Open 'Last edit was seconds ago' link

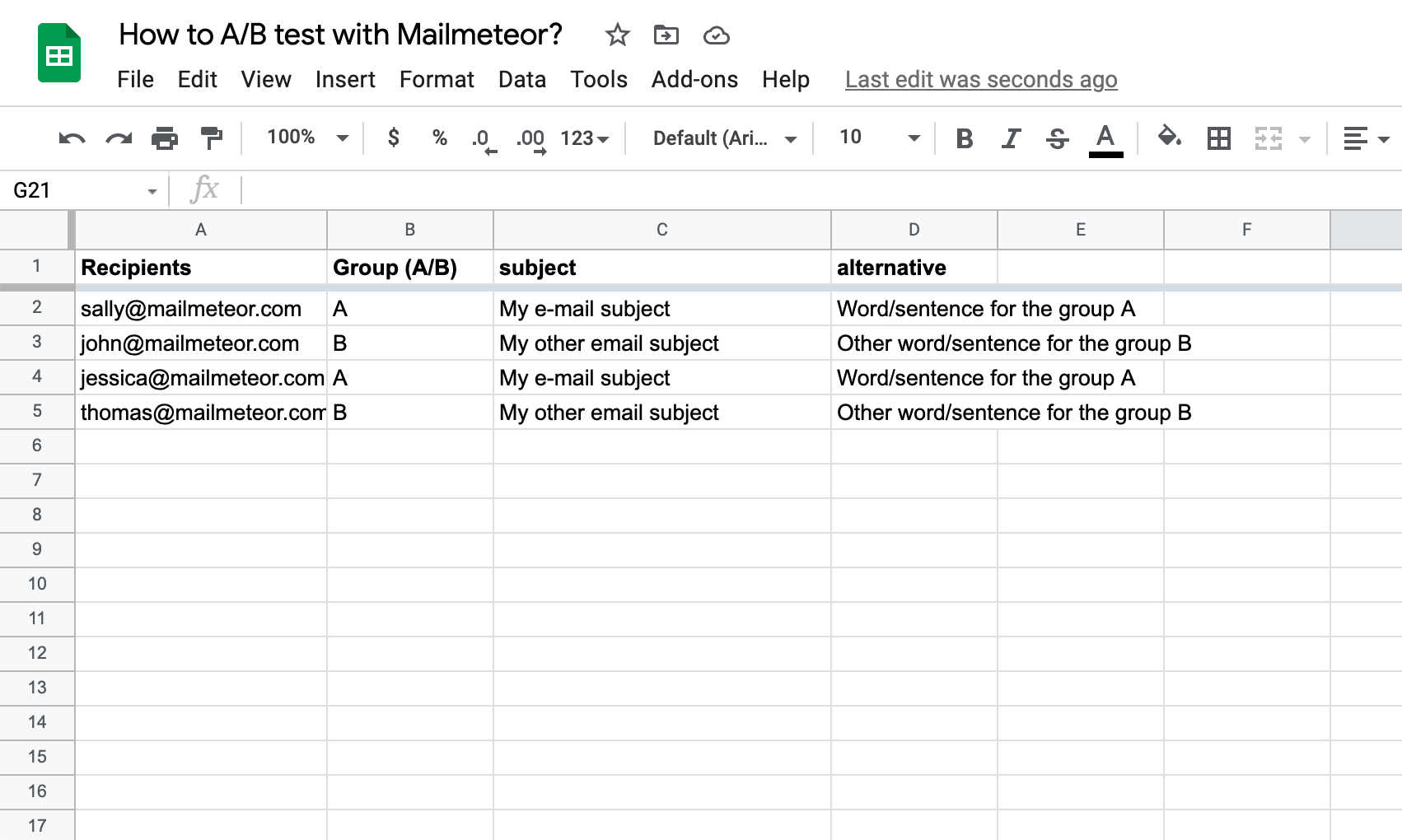(x=981, y=79)
